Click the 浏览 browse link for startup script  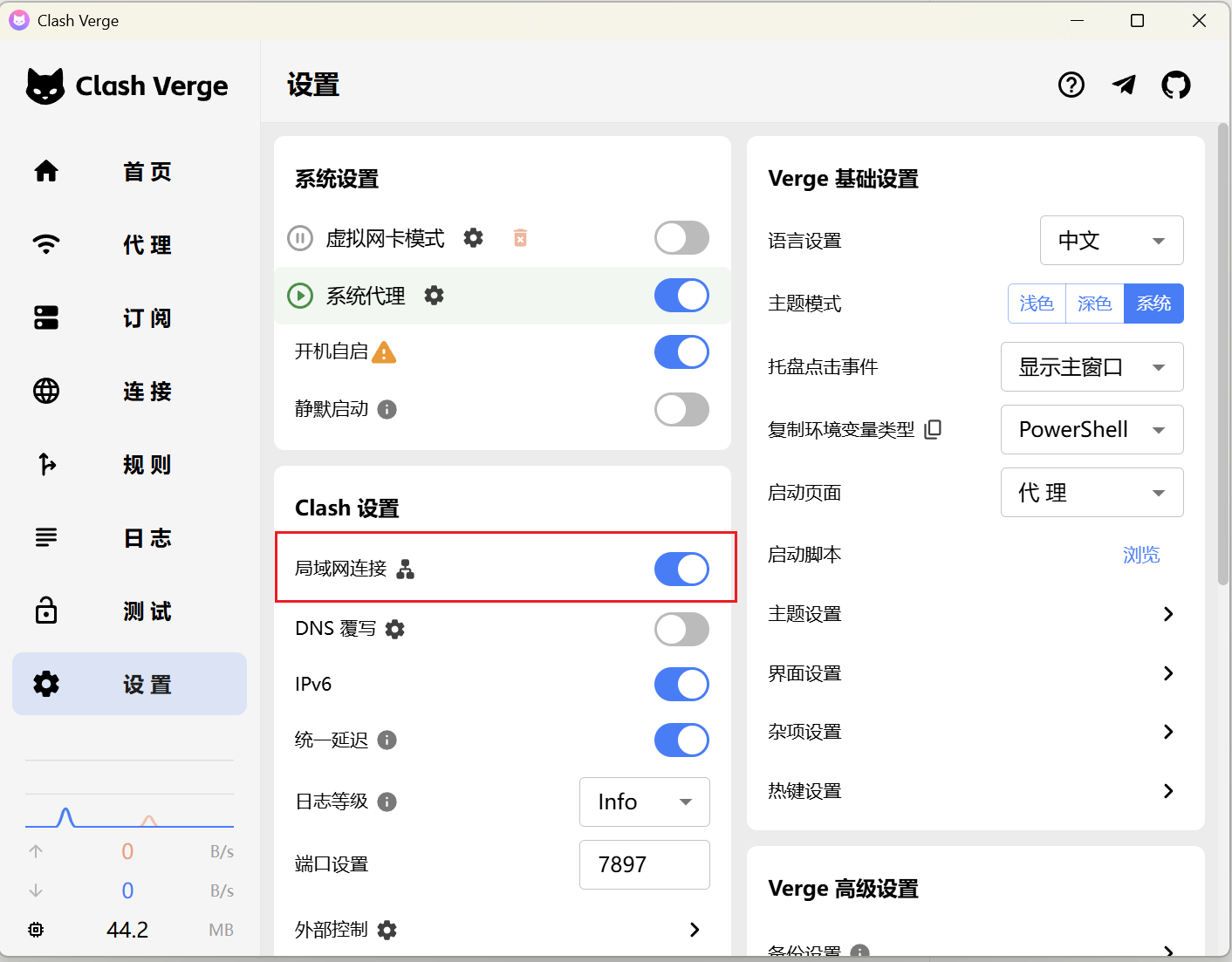click(1140, 555)
